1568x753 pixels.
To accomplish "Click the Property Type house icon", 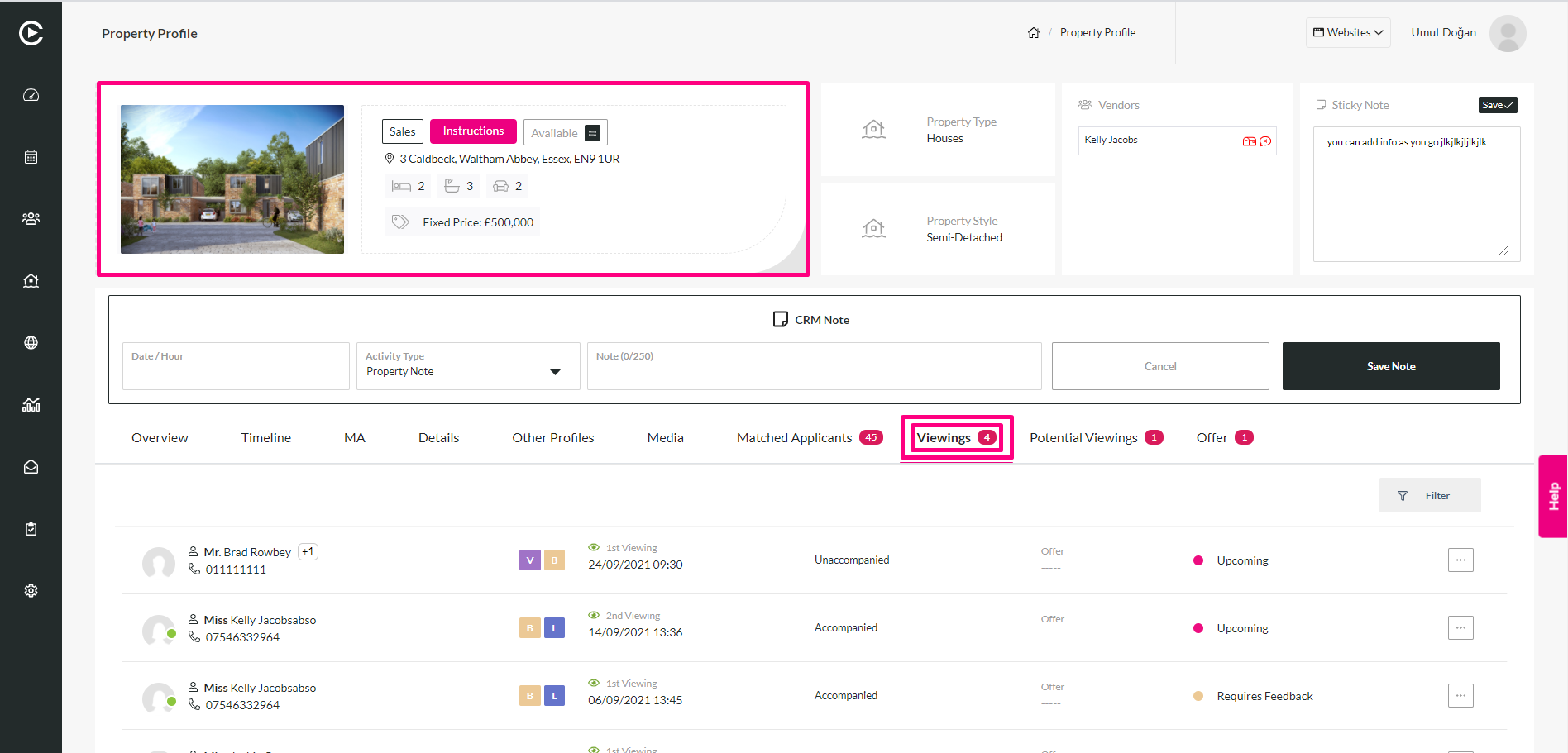I will (x=874, y=130).
